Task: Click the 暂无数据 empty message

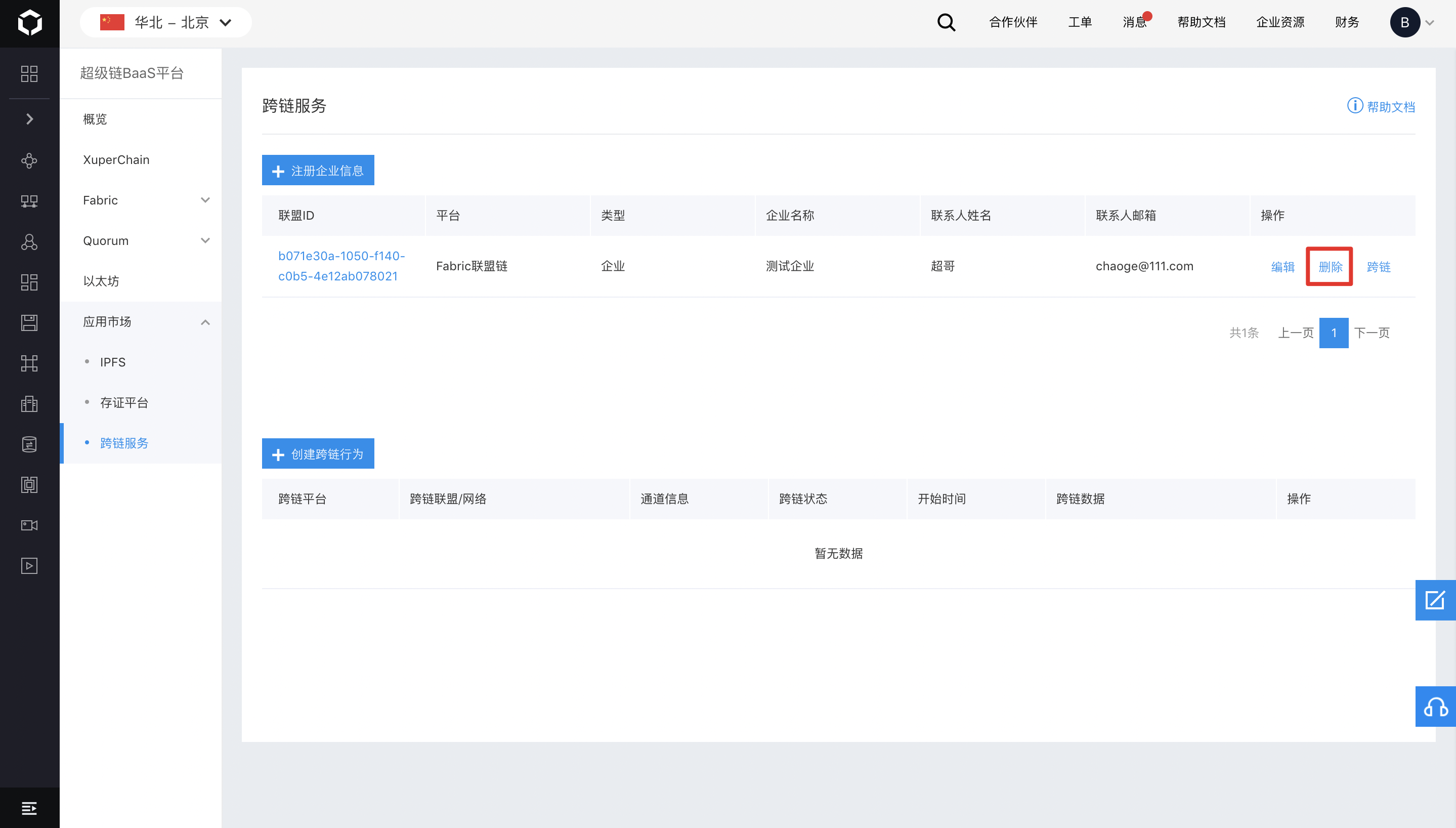Action: click(838, 553)
